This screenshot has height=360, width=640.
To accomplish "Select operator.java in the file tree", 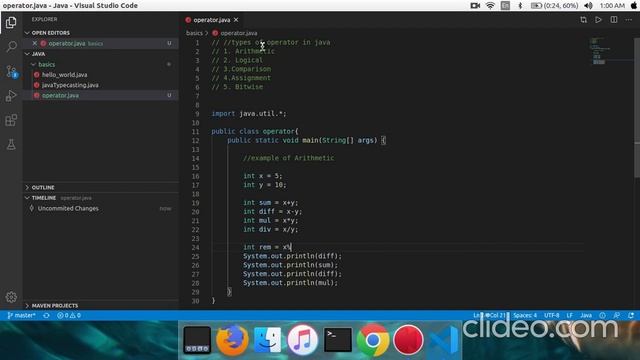I will [x=101, y=95].
